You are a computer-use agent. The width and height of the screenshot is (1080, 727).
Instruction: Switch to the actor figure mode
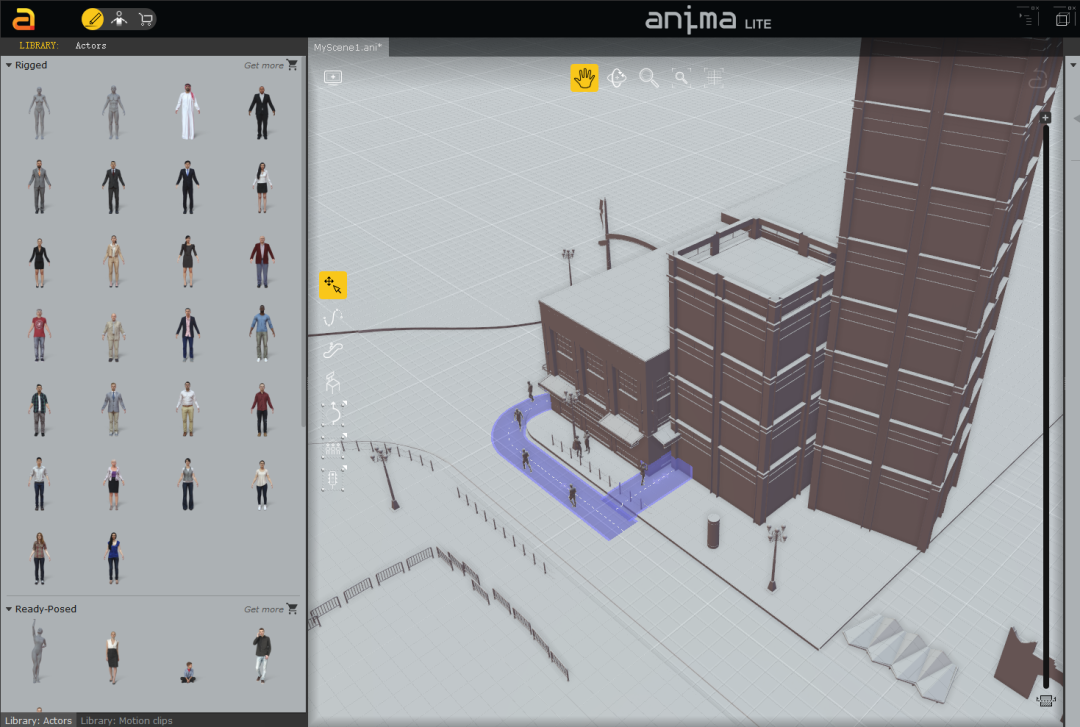pos(119,19)
